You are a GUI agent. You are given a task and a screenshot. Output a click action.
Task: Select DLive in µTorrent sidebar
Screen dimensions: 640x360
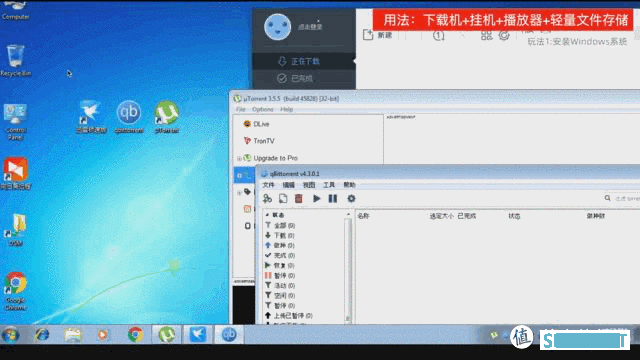click(256, 124)
